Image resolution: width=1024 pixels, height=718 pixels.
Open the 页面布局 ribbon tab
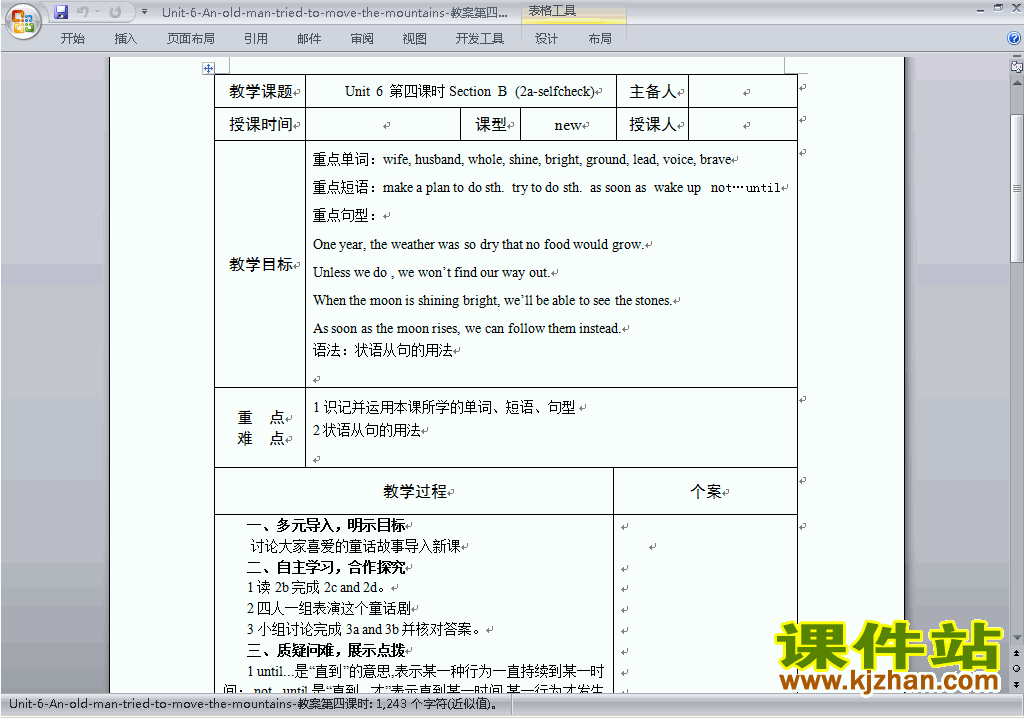click(191, 39)
